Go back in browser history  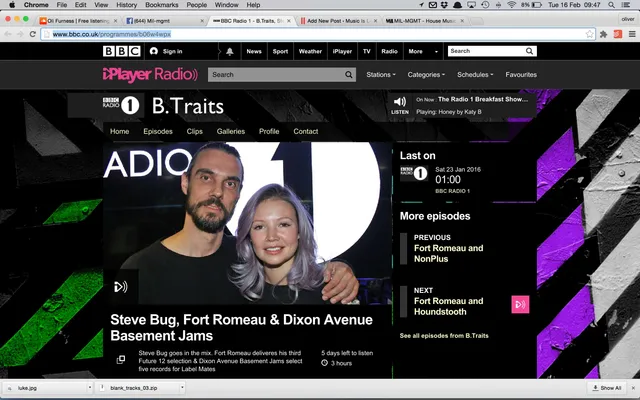[x=8, y=34]
